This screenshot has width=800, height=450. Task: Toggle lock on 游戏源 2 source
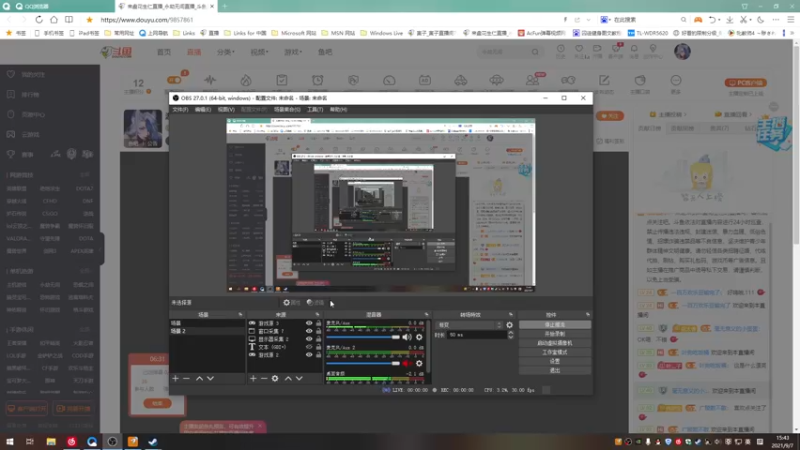click(318, 355)
